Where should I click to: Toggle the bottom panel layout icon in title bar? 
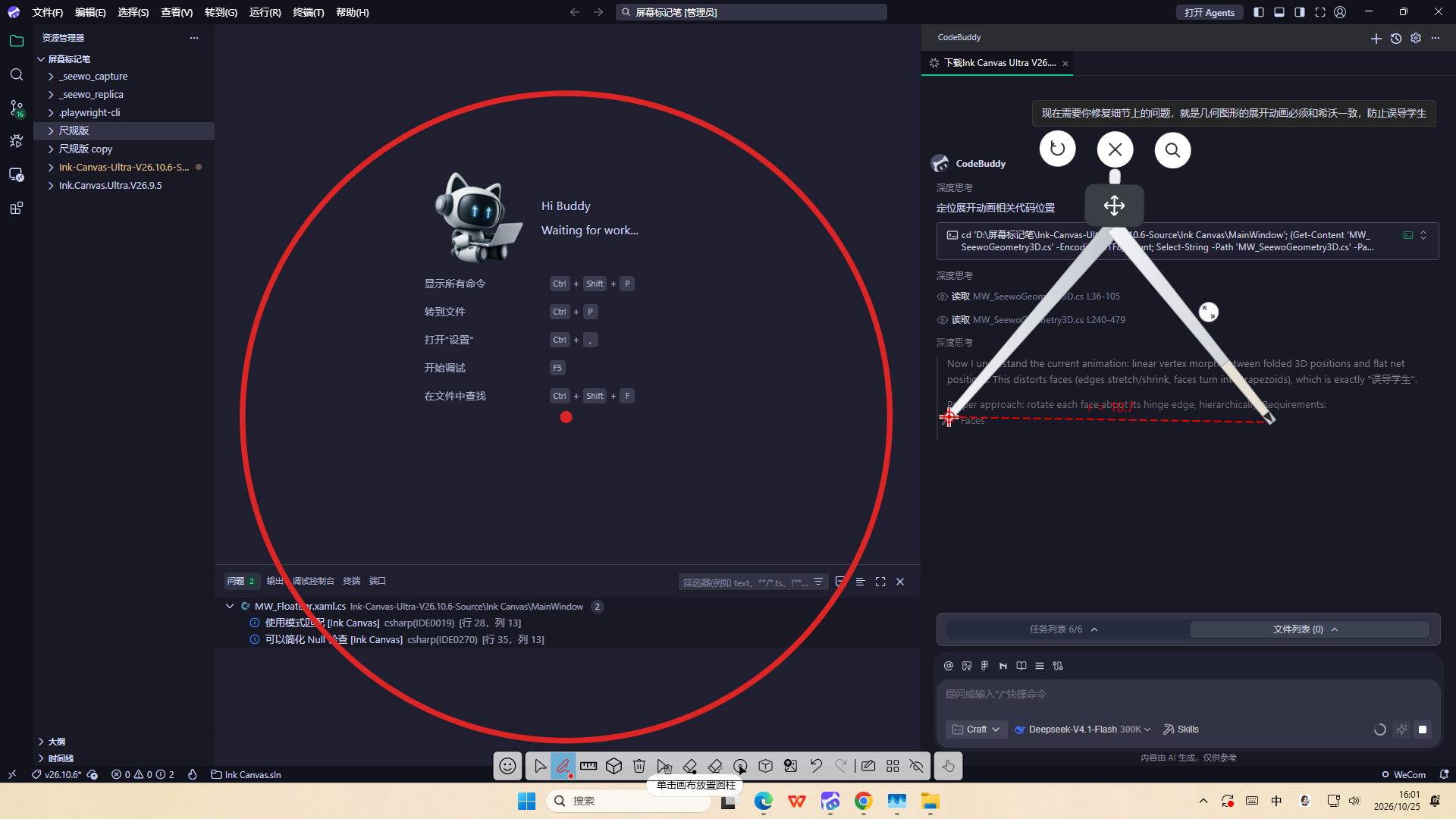pyautogui.click(x=1279, y=12)
